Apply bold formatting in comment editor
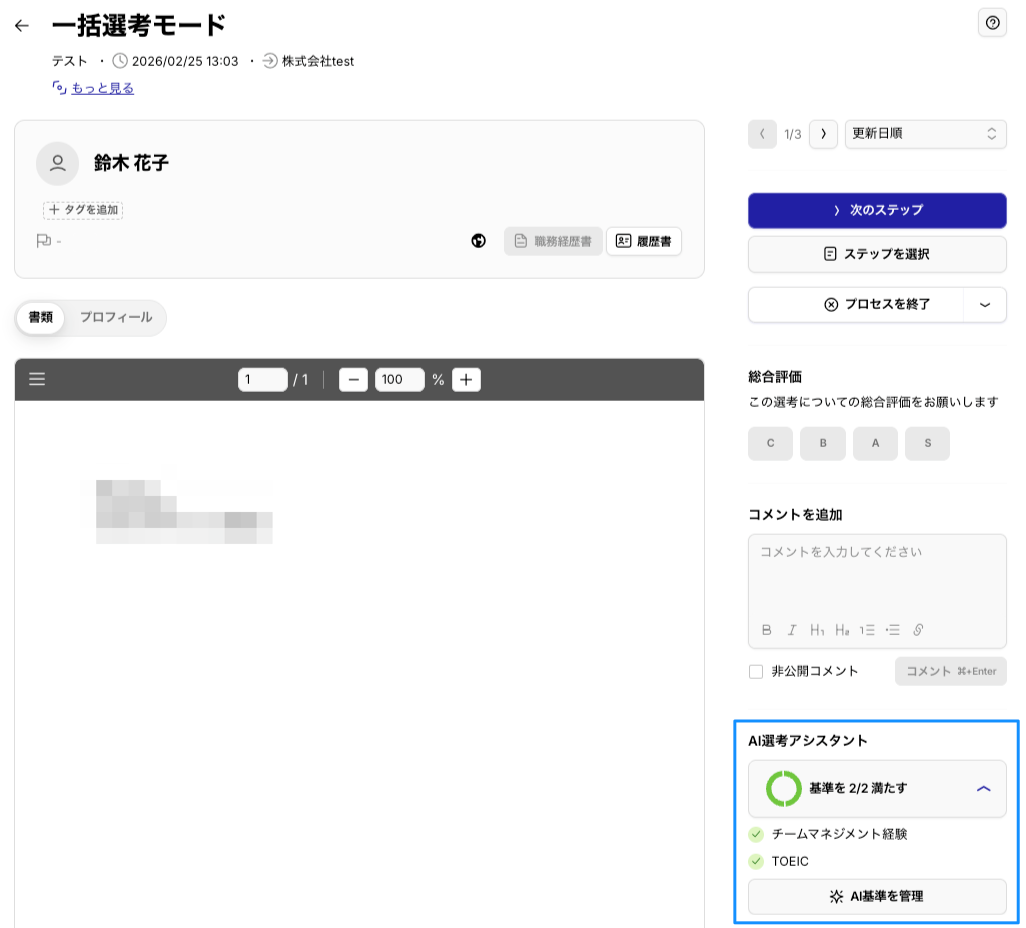Screen dimensions: 1026x928 [767, 630]
